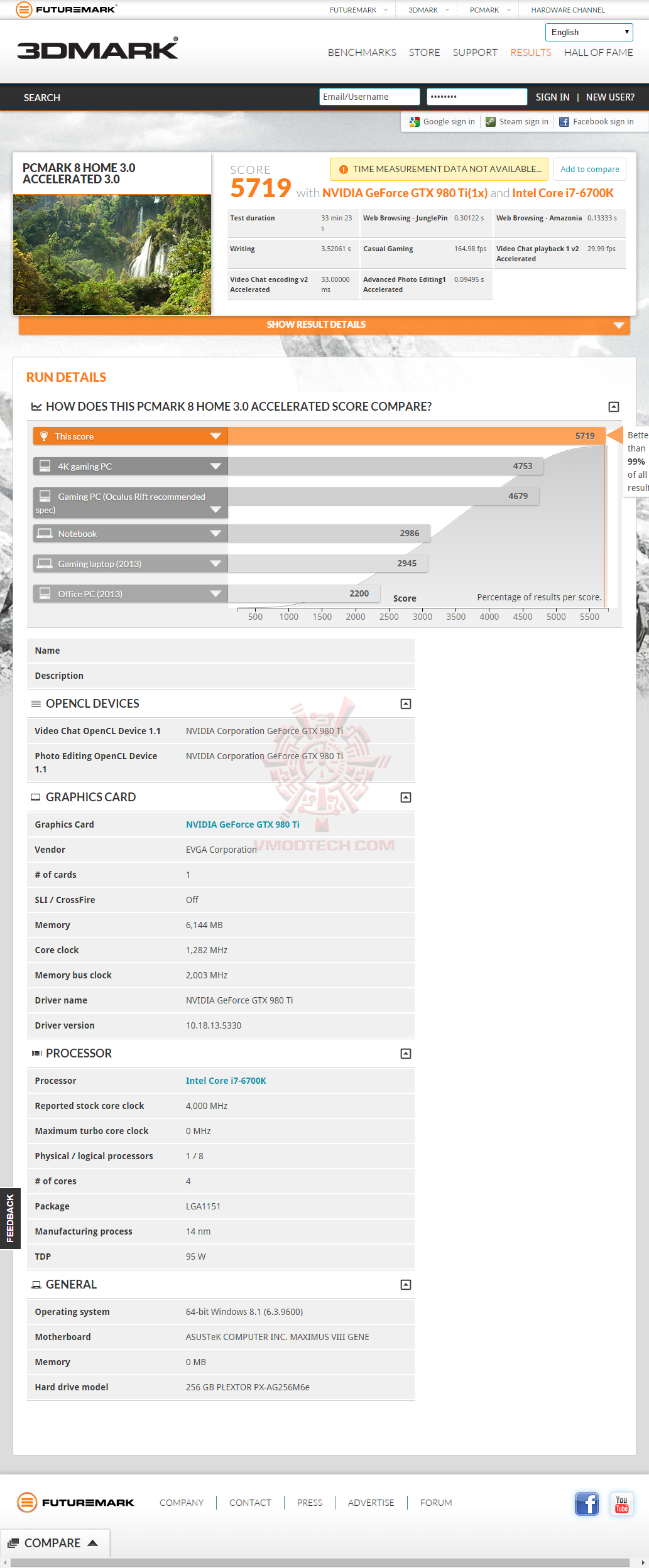Viewport: 649px width, 1568px height.
Task: Open the Company footer link
Action: pos(182,1503)
